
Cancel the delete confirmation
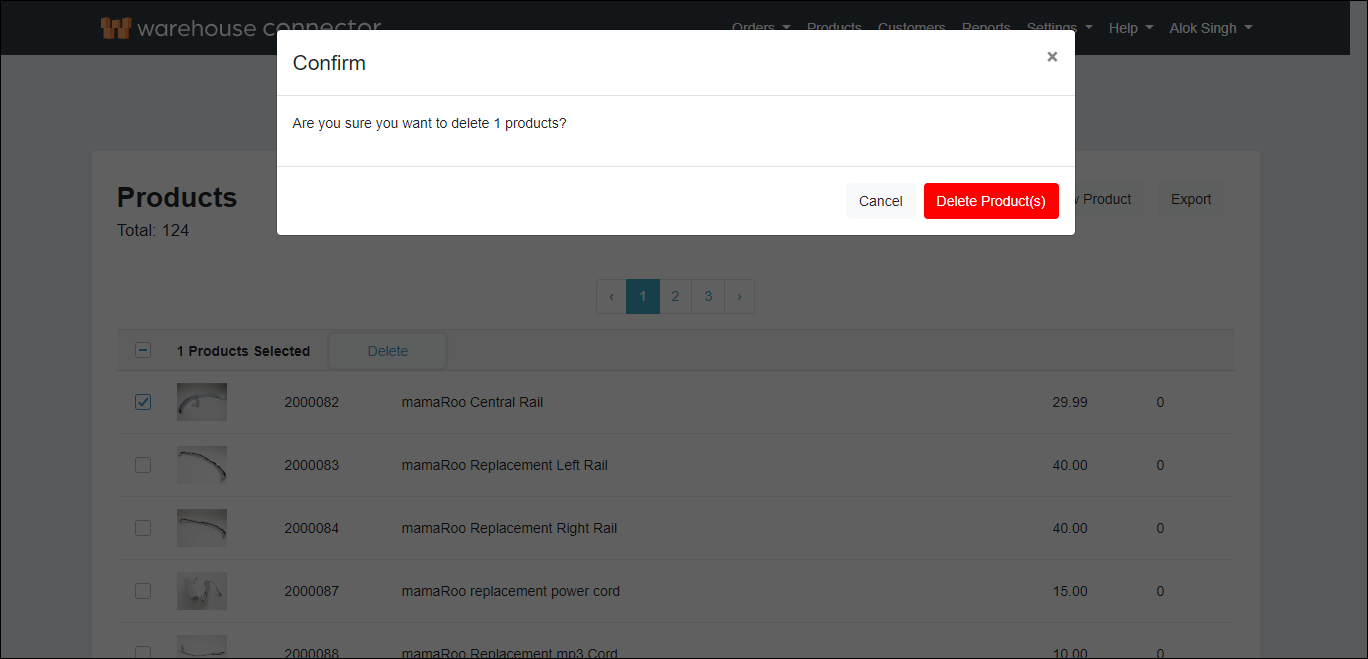click(880, 200)
